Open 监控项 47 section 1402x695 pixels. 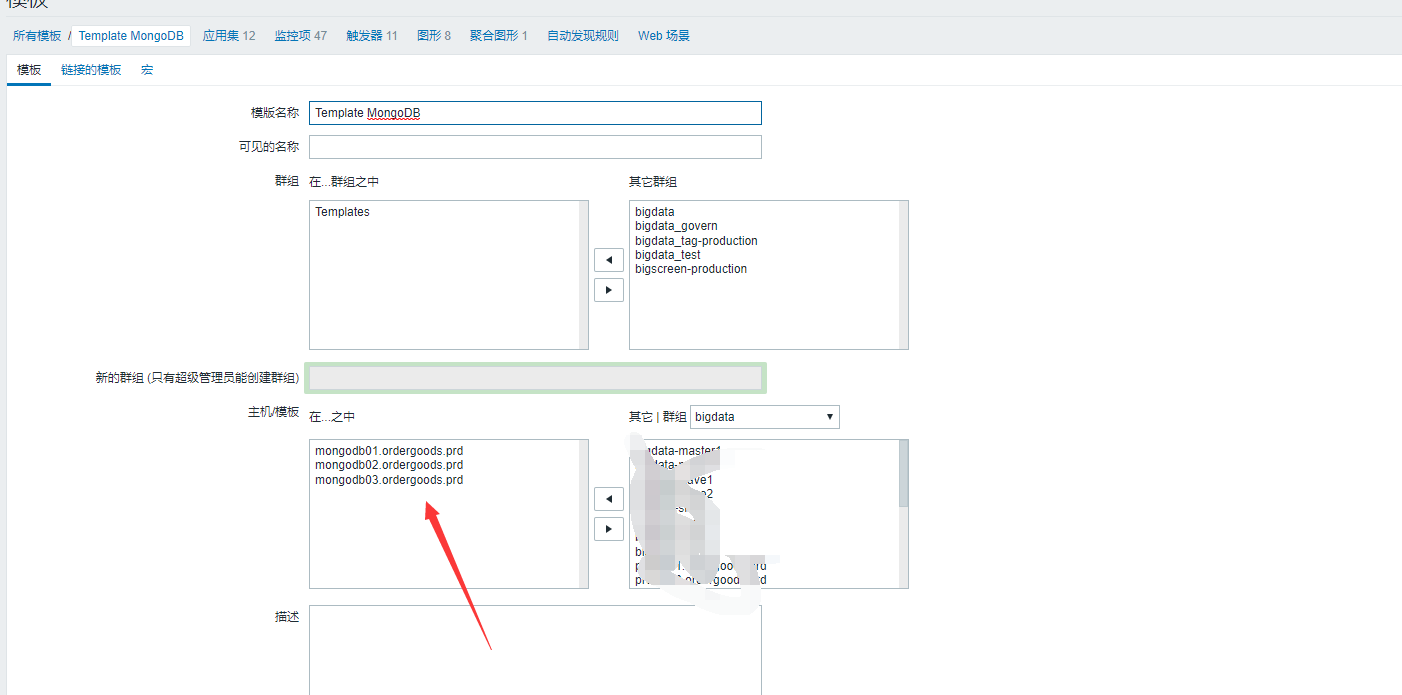pos(301,36)
